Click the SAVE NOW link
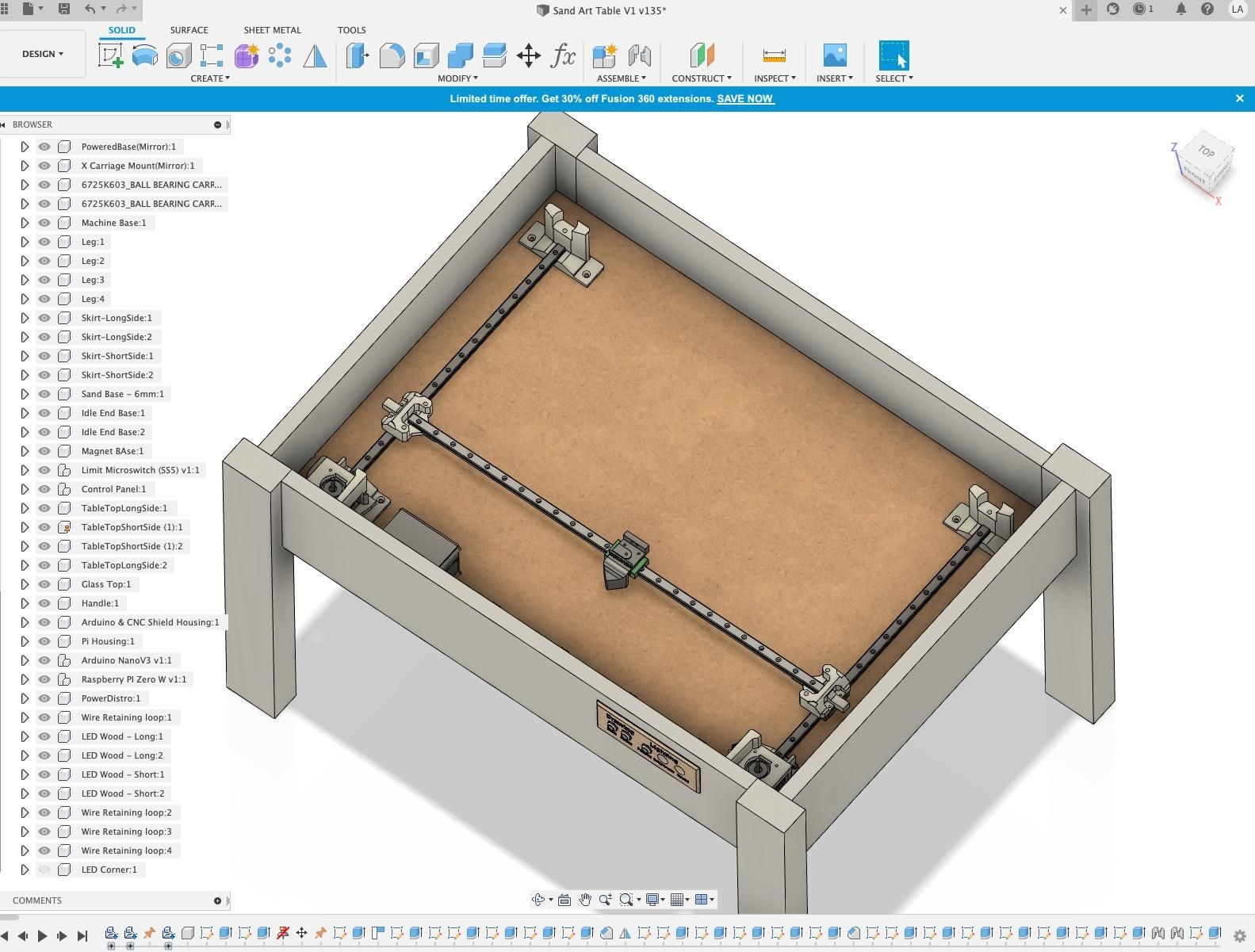Image resolution: width=1255 pixels, height=952 pixels. (745, 98)
